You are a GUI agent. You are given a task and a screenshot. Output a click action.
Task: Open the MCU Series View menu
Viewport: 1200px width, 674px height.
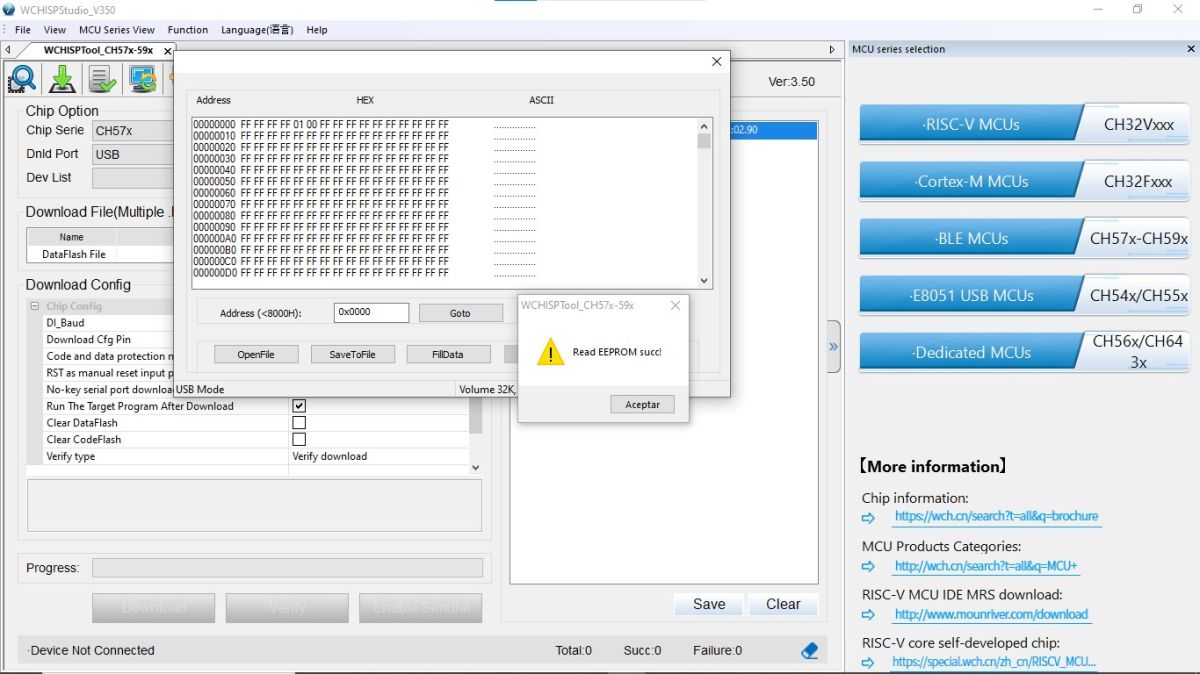117,30
